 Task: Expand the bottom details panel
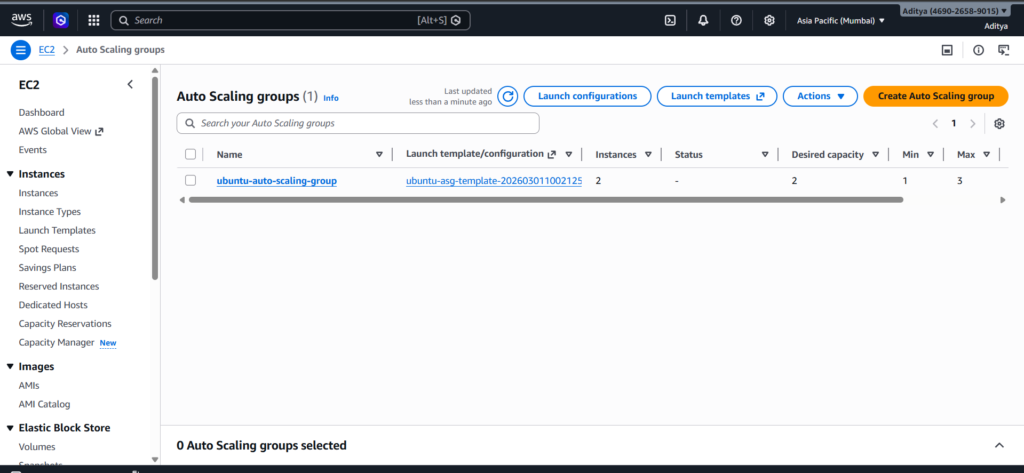point(998,445)
